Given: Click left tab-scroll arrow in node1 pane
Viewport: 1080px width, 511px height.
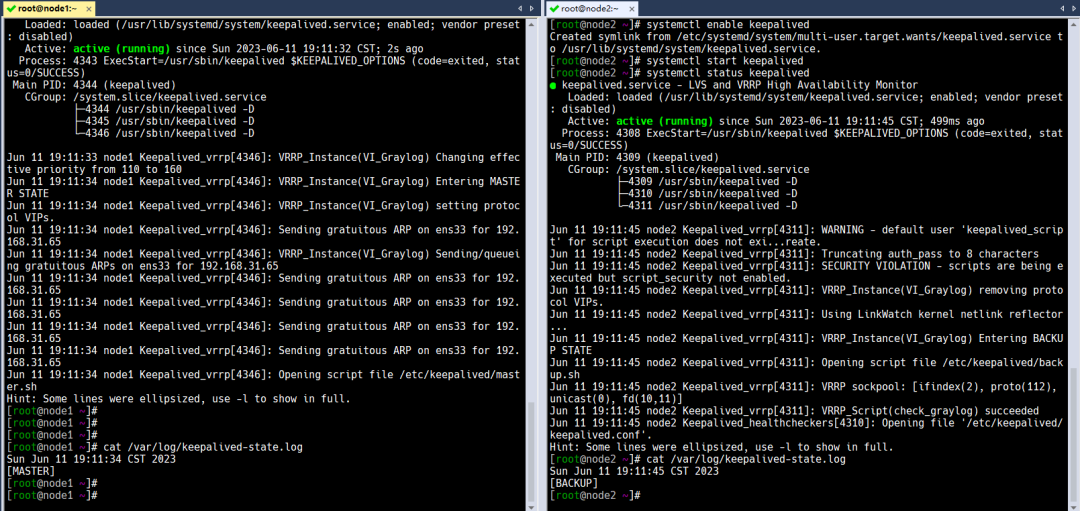Looking at the screenshot, I should point(520,8).
